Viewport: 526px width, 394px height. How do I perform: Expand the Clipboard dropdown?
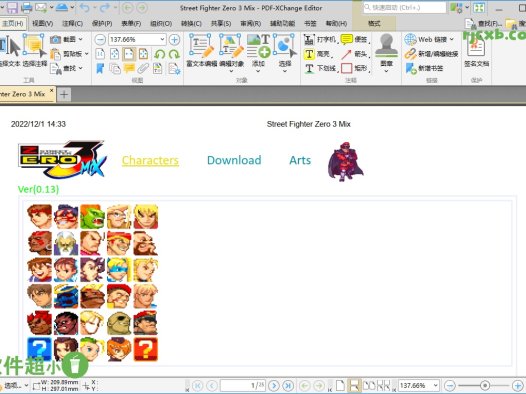click(x=87, y=54)
